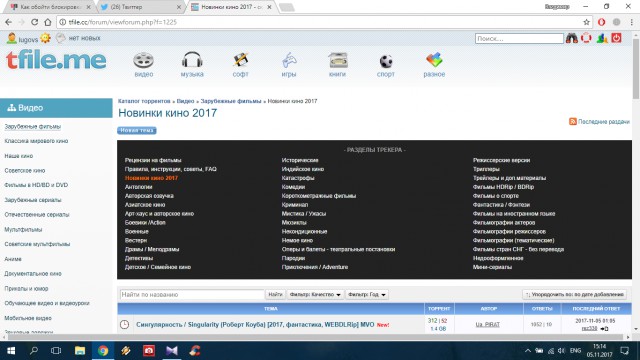
Task: Open the sort by date added control
Action: (x=574, y=294)
